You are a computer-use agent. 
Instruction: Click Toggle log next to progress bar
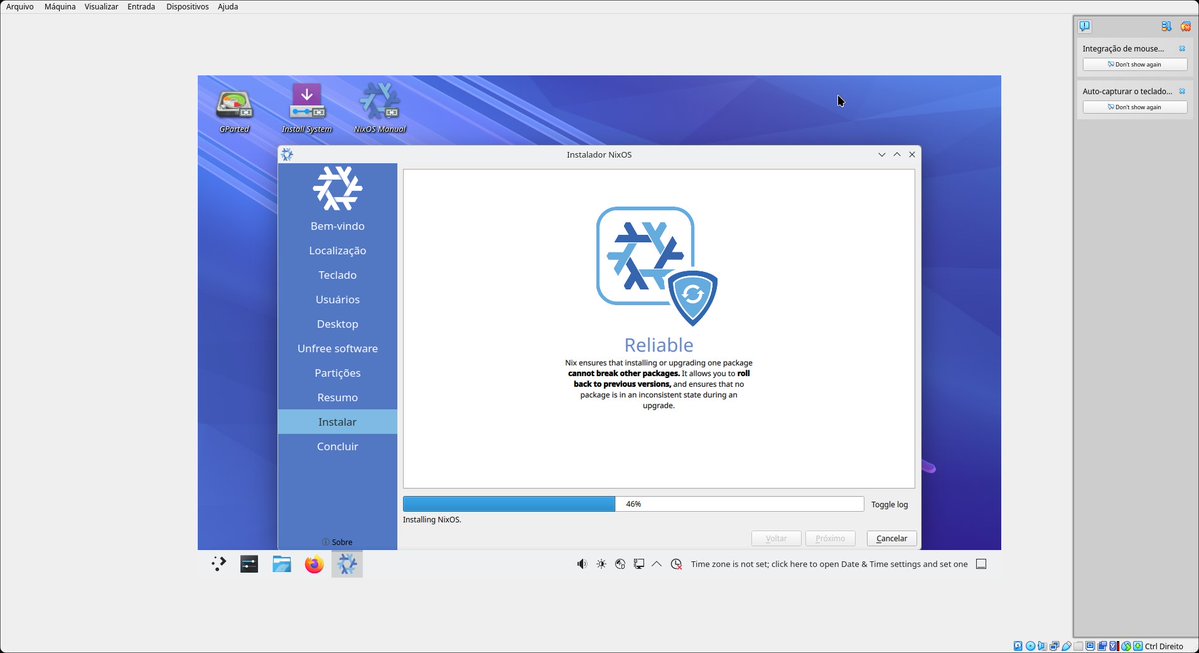click(889, 505)
